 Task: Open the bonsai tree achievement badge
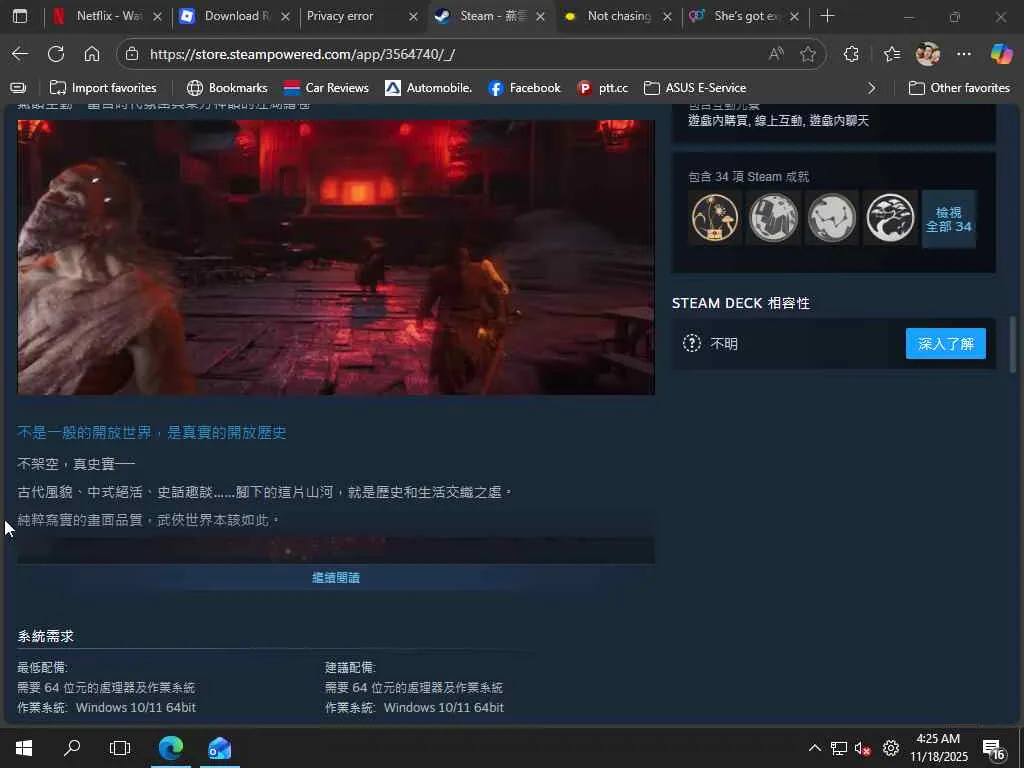pyautogui.click(x=890, y=218)
